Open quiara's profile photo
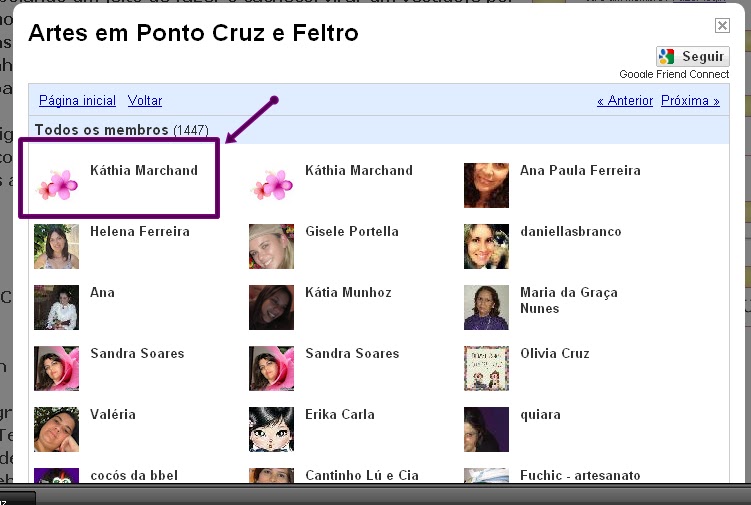751x505 pixels. click(x=486, y=429)
